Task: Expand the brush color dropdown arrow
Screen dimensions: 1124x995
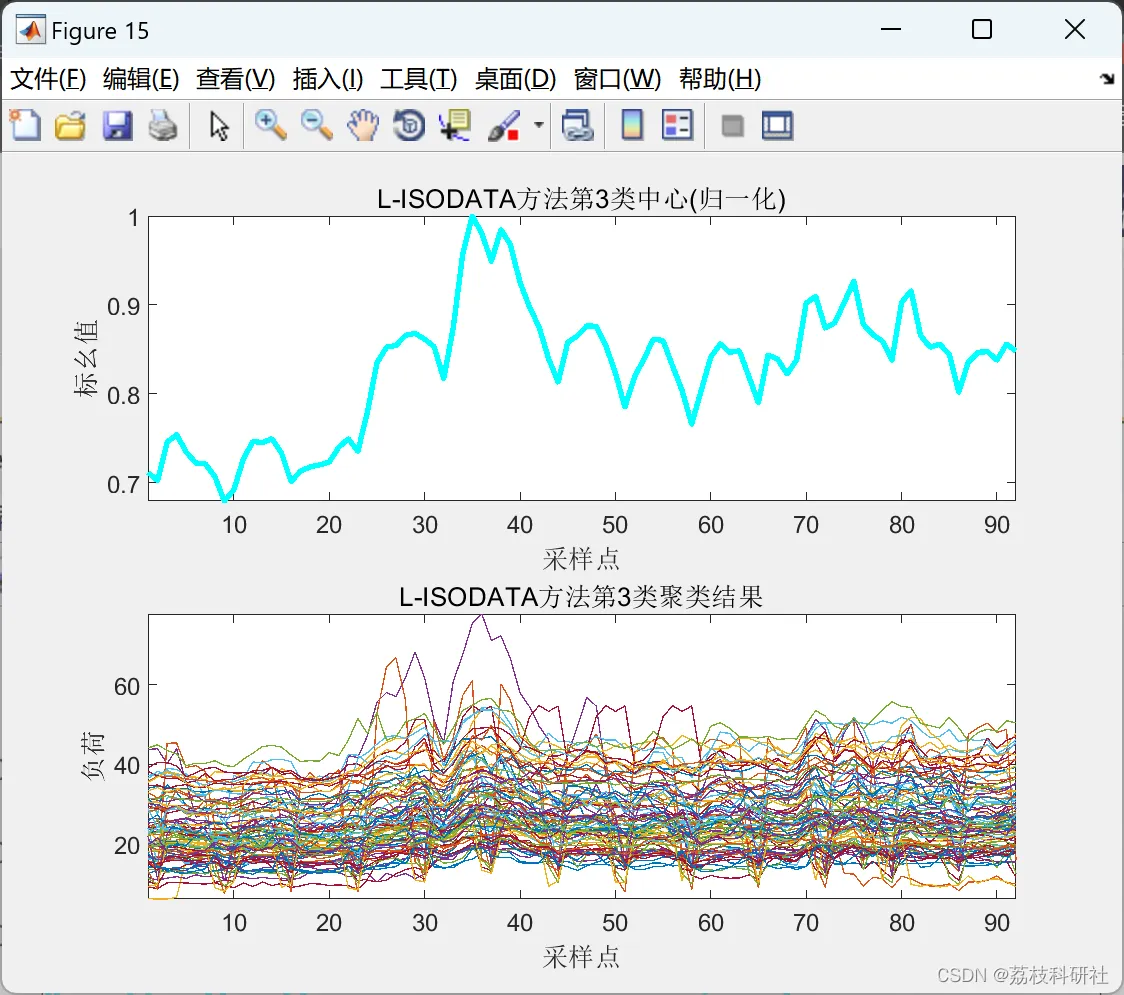Action: tap(538, 125)
